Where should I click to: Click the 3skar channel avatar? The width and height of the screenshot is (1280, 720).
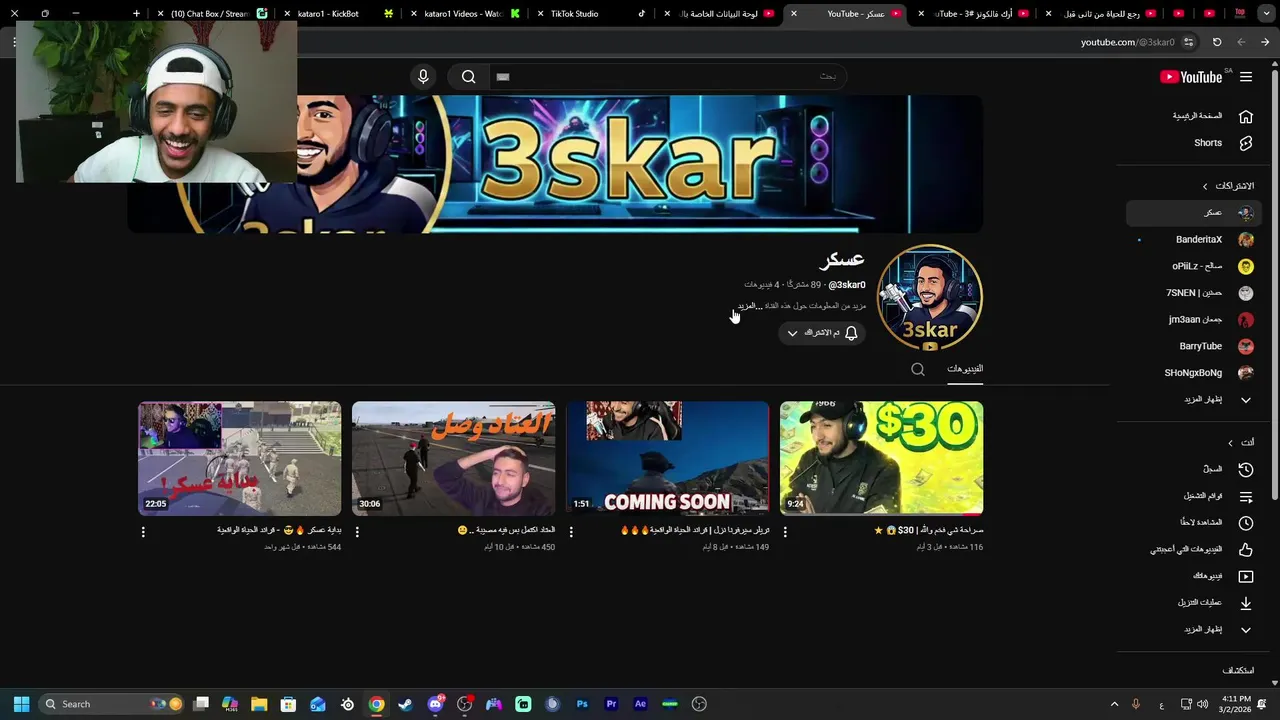[x=930, y=297]
